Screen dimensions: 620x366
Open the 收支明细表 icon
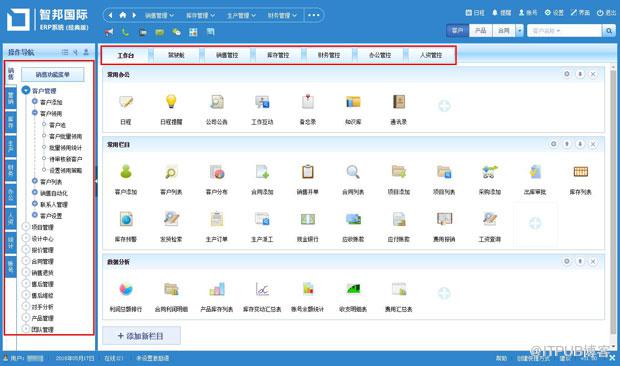coord(353,289)
